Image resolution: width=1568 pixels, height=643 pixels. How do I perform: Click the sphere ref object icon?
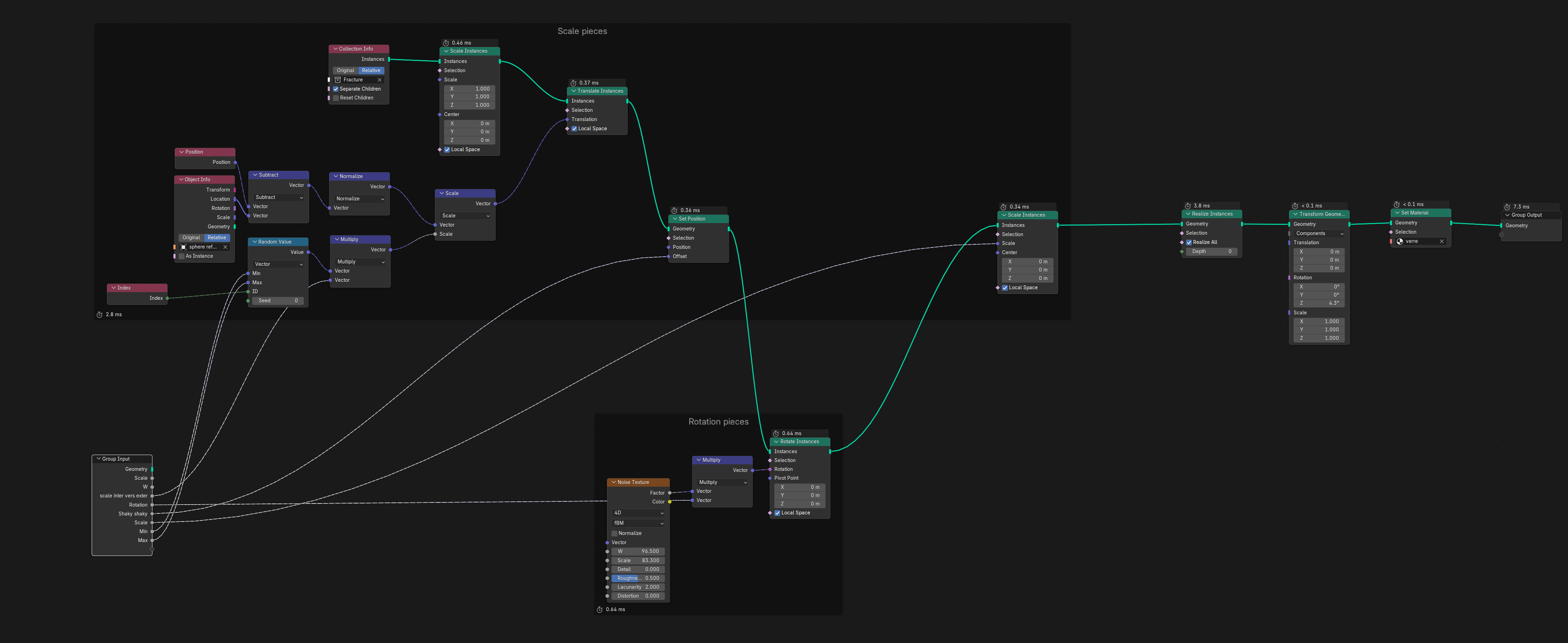tap(183, 247)
